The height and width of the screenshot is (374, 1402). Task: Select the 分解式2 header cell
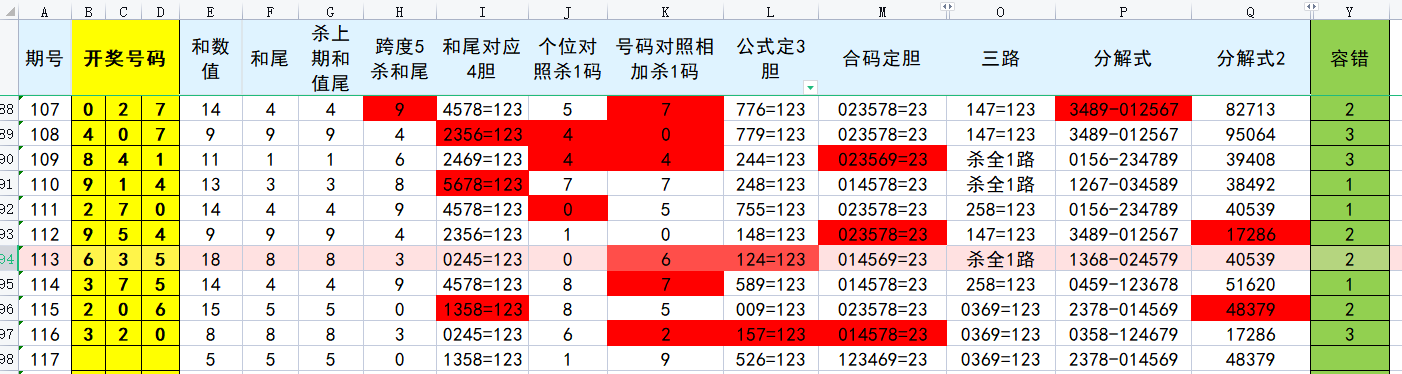[x=1251, y=57]
